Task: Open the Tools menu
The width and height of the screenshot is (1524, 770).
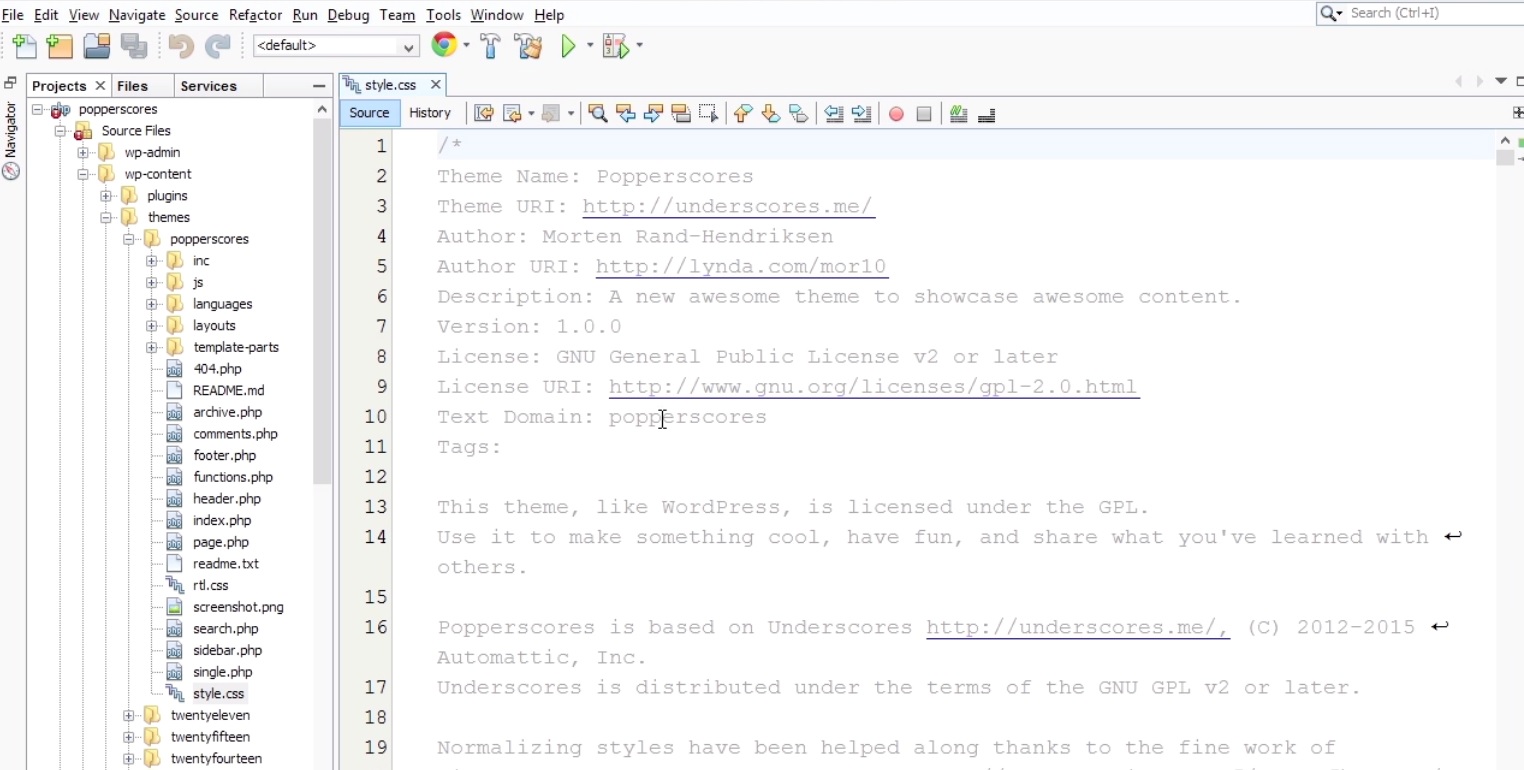Action: (443, 15)
